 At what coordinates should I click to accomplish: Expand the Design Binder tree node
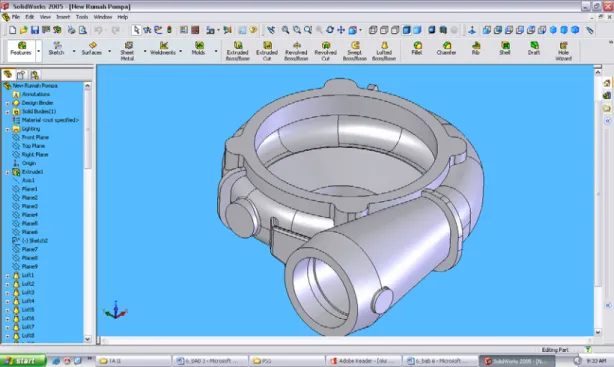point(7,103)
